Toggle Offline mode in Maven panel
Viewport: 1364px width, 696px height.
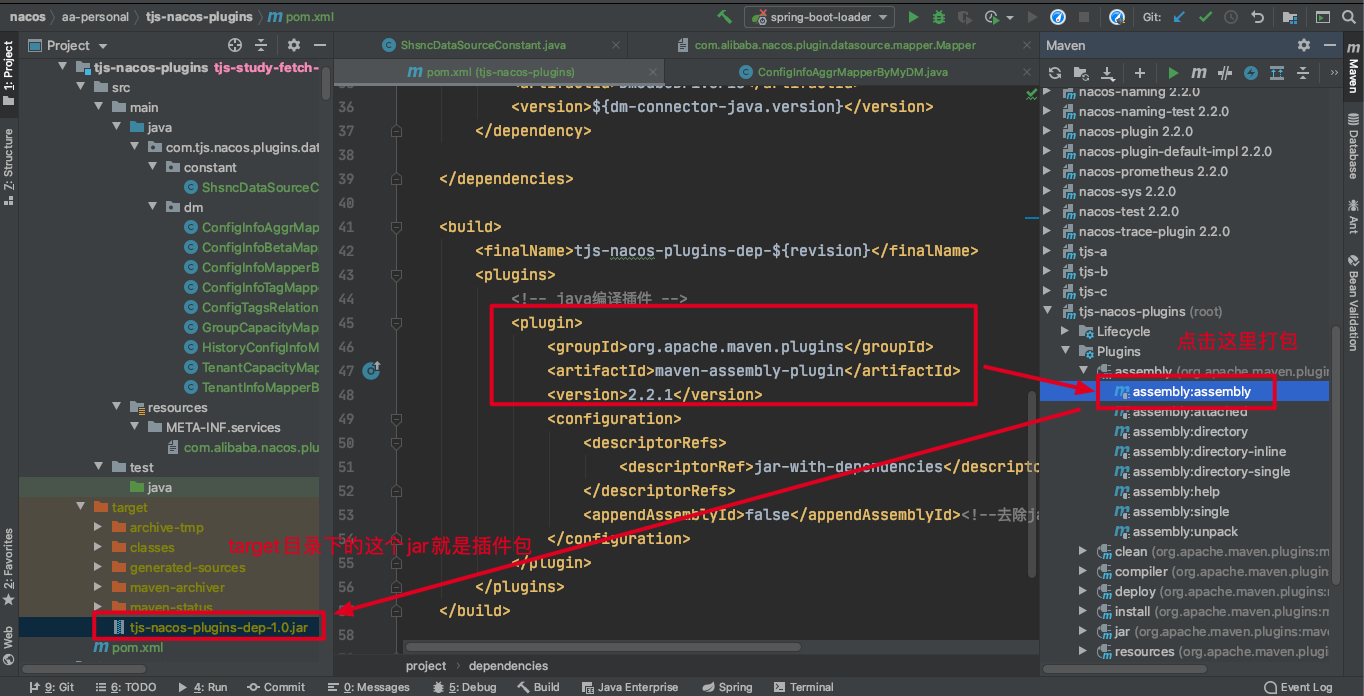click(x=1251, y=73)
